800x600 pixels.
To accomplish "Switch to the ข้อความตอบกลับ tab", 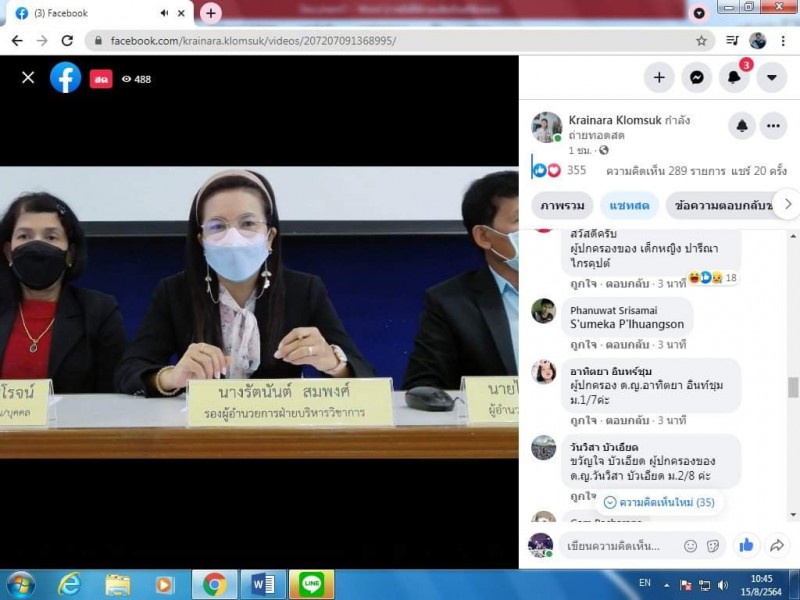I will [722, 206].
